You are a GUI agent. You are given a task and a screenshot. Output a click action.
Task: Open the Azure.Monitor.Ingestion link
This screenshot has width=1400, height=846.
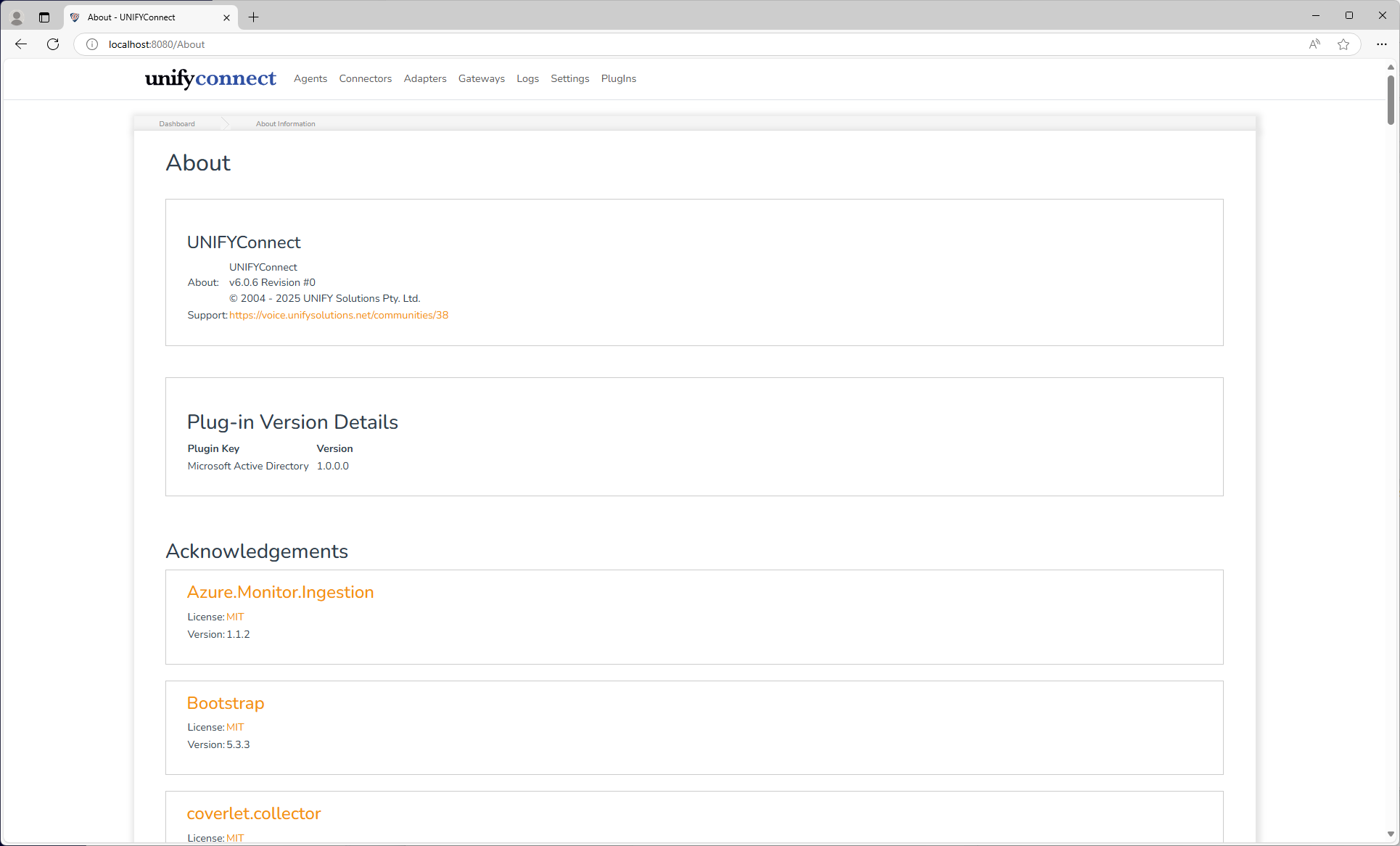pos(281,592)
